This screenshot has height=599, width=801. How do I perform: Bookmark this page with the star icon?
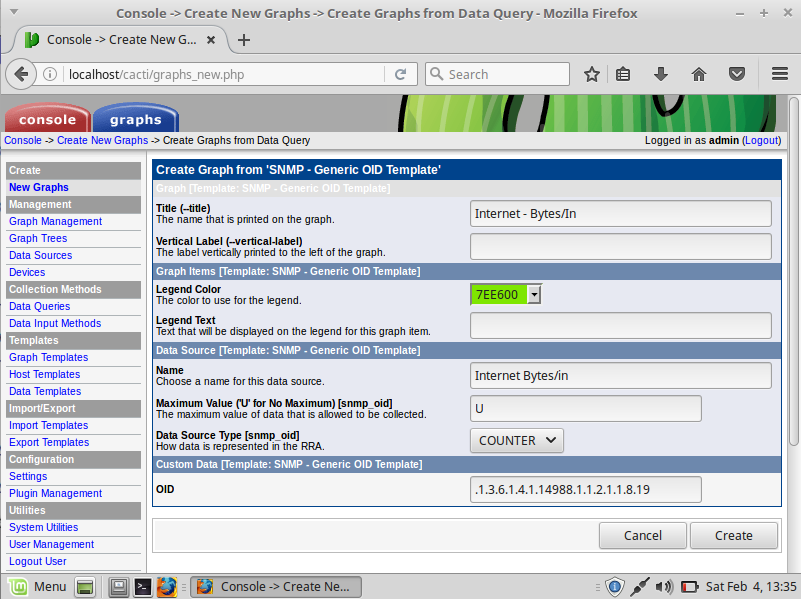[592, 74]
